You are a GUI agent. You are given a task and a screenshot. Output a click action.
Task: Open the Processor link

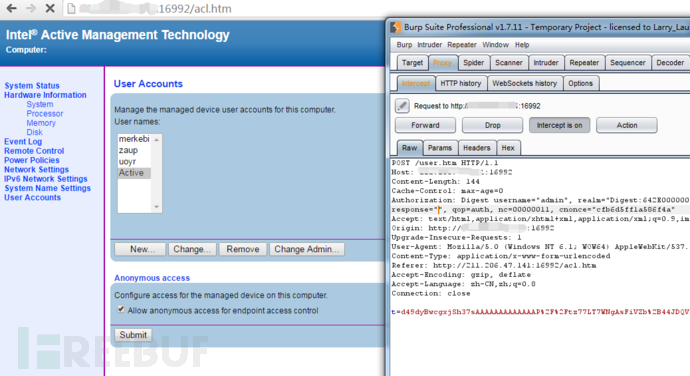pos(45,113)
